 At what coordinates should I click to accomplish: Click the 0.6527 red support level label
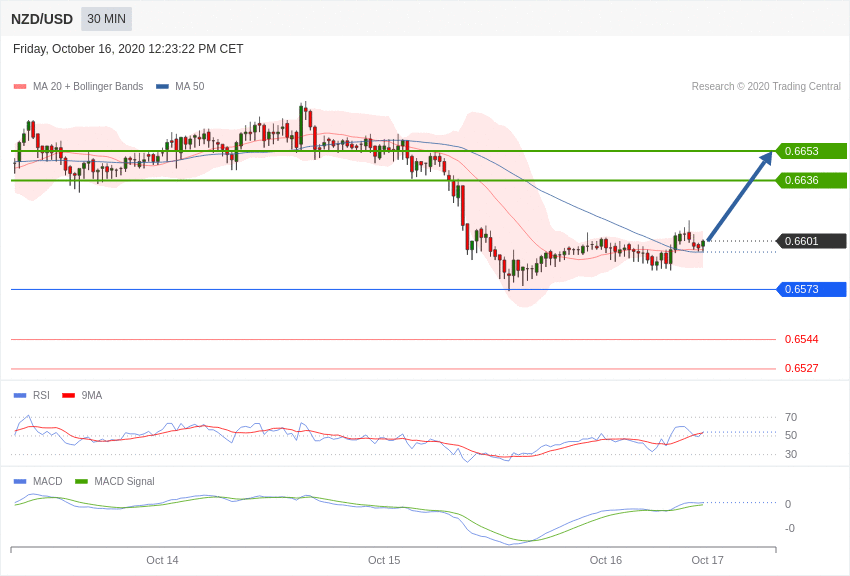tap(801, 368)
